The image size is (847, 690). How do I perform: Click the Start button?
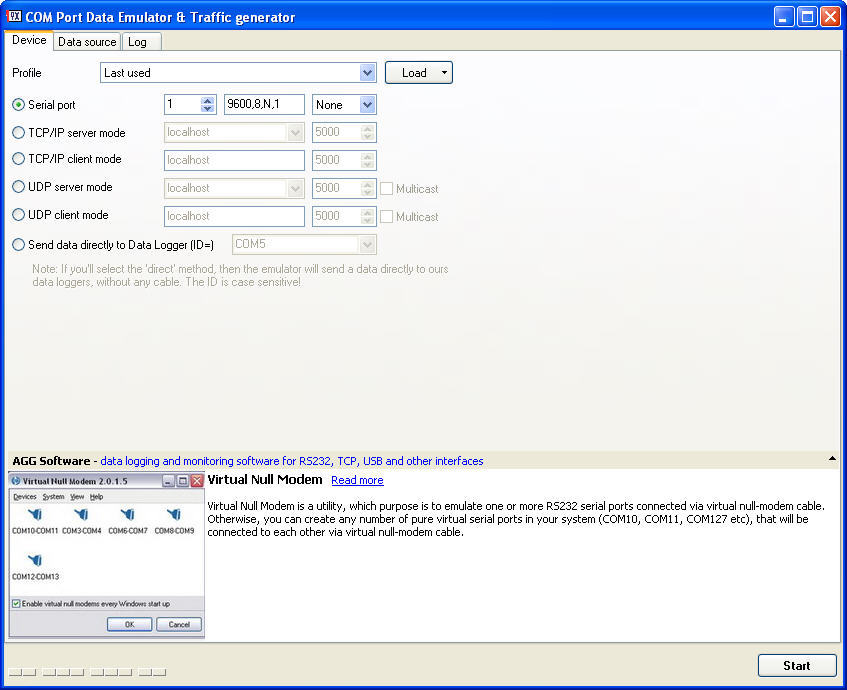pos(796,665)
